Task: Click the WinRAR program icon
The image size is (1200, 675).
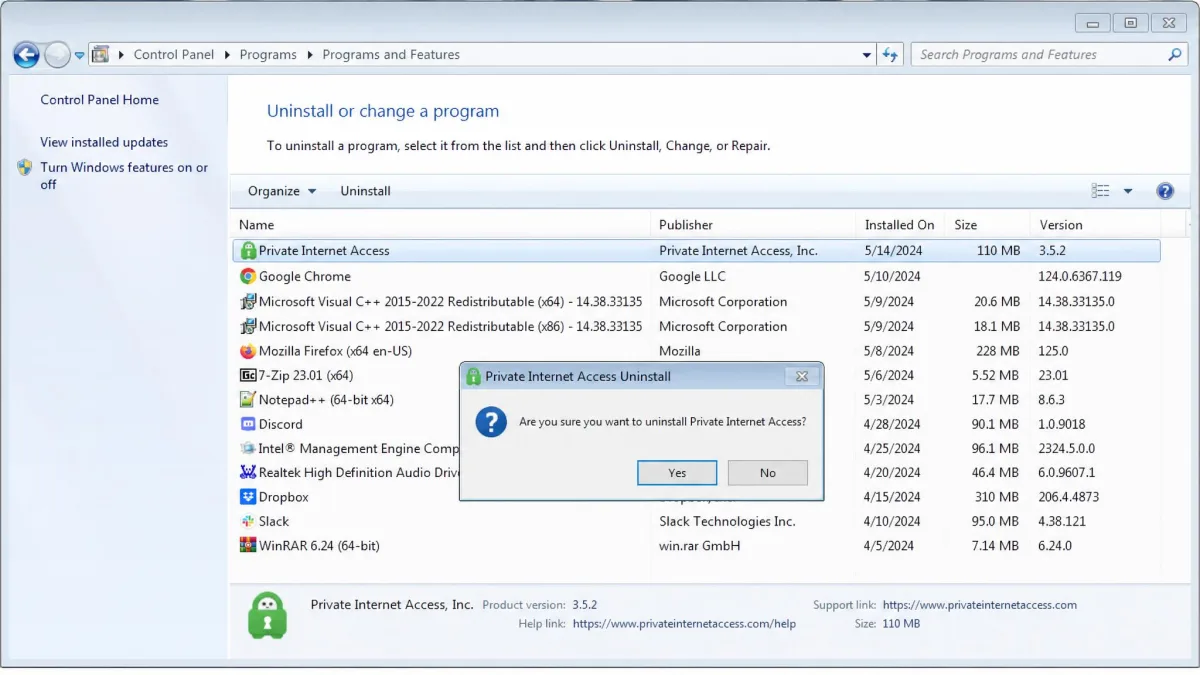Action: [248, 545]
